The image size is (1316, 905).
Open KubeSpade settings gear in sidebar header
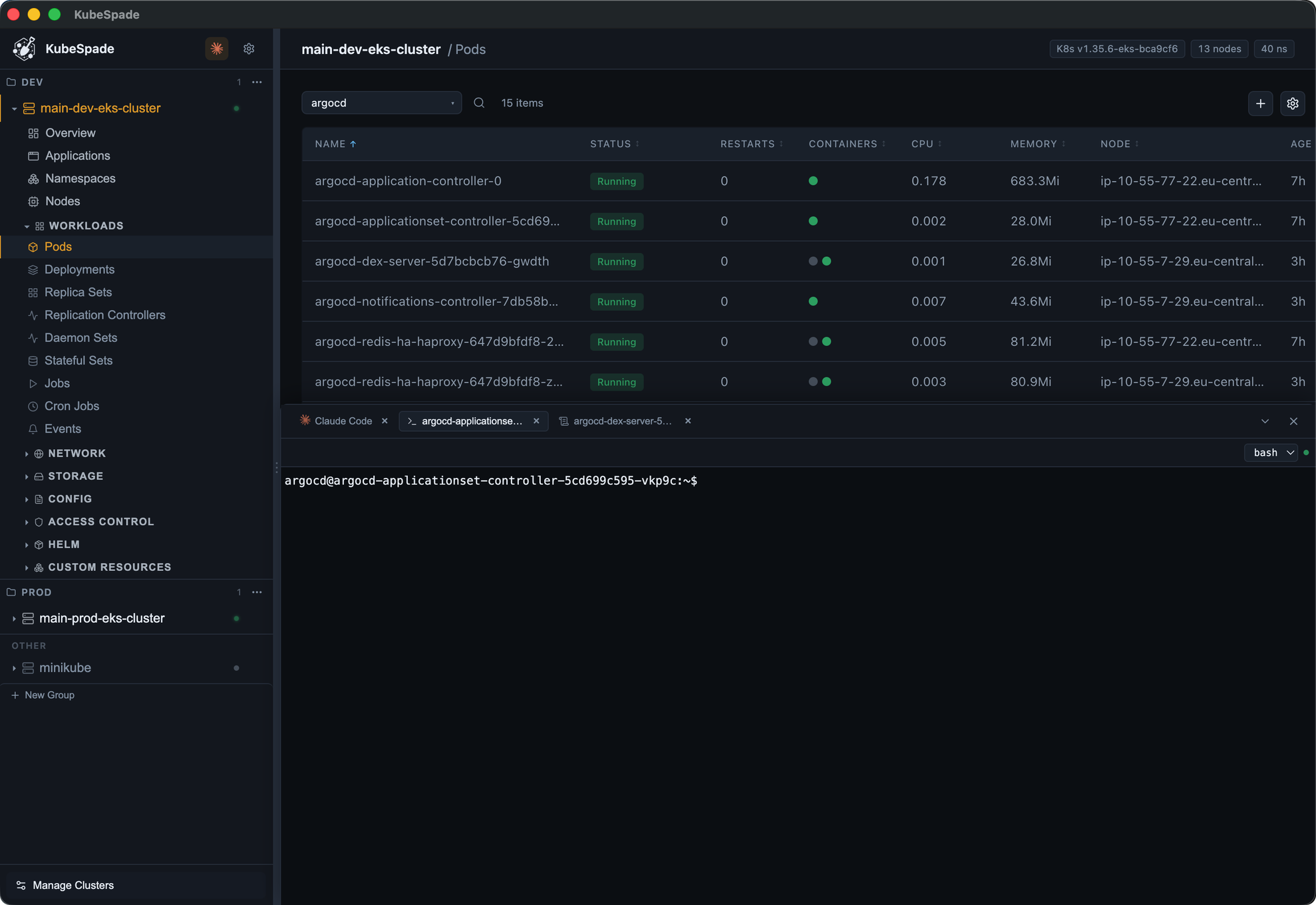pyautogui.click(x=249, y=49)
